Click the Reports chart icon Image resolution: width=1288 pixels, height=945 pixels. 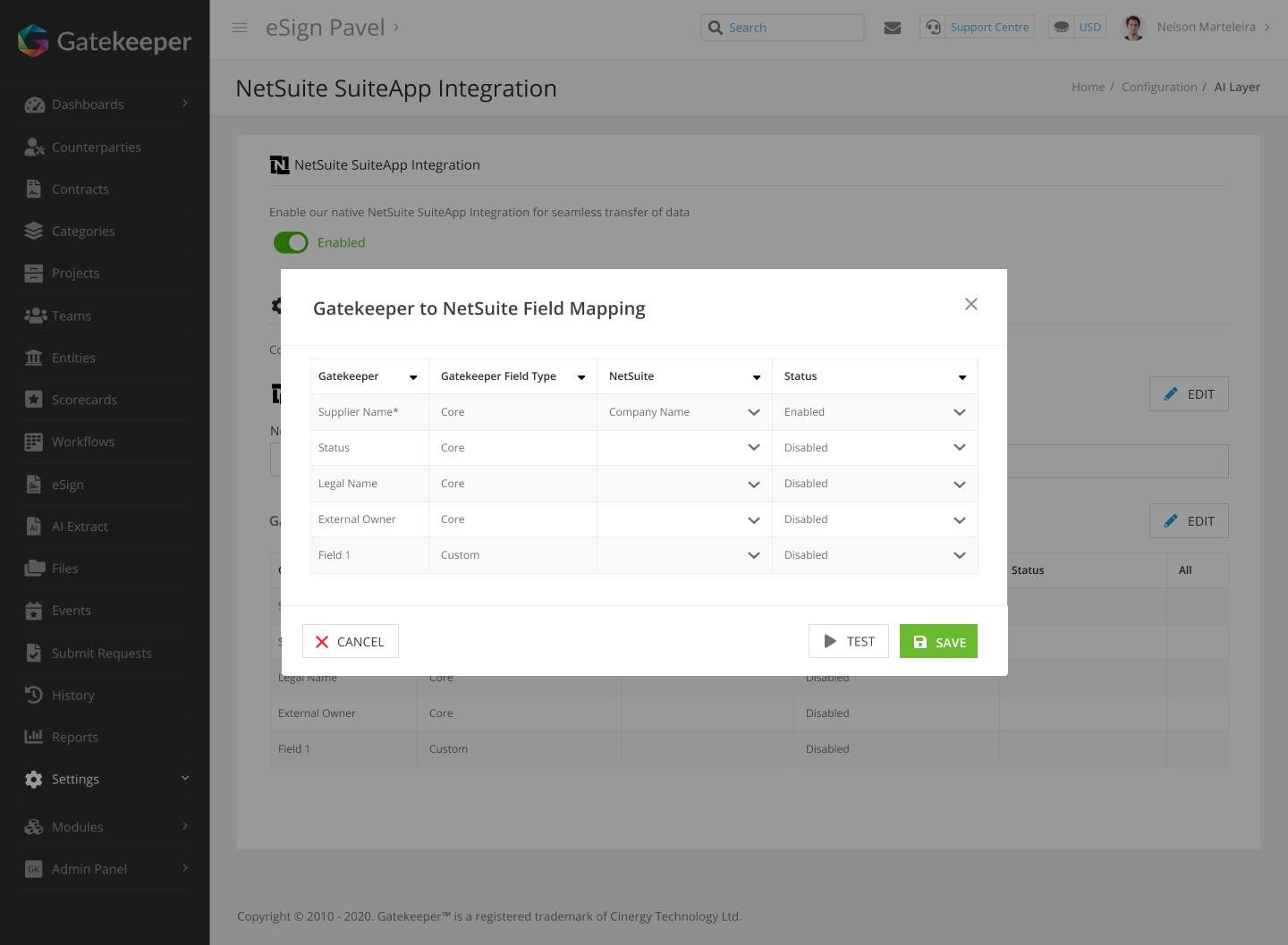pos(34,737)
